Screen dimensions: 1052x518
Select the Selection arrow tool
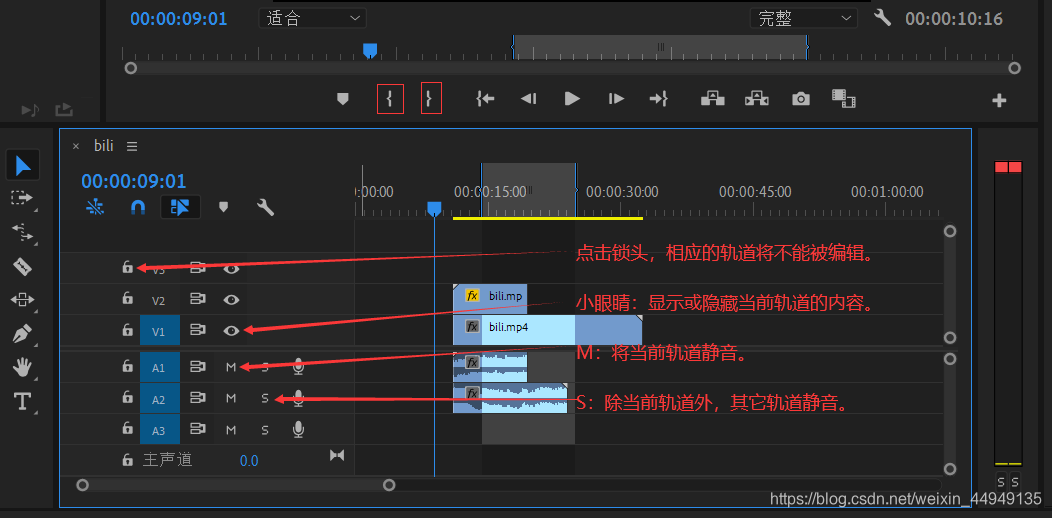(23, 165)
